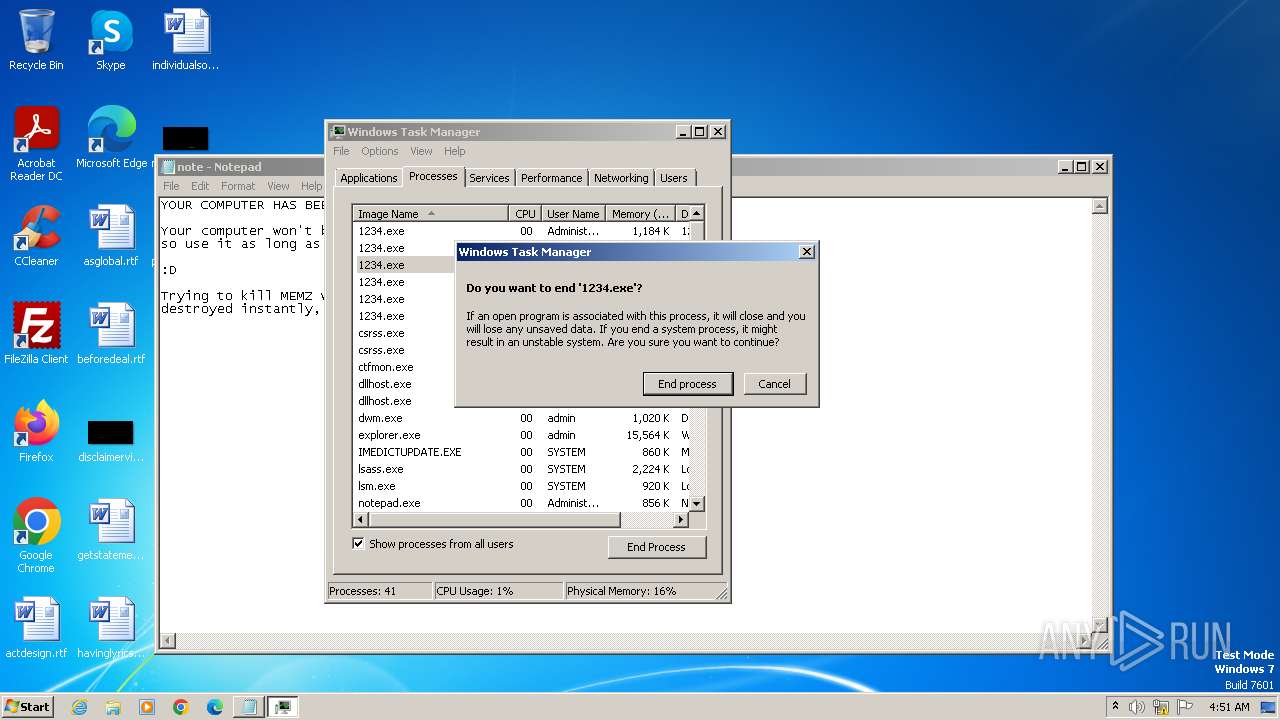Sort processes by Memory column
Screen dimensions: 1280x720
coord(640,213)
